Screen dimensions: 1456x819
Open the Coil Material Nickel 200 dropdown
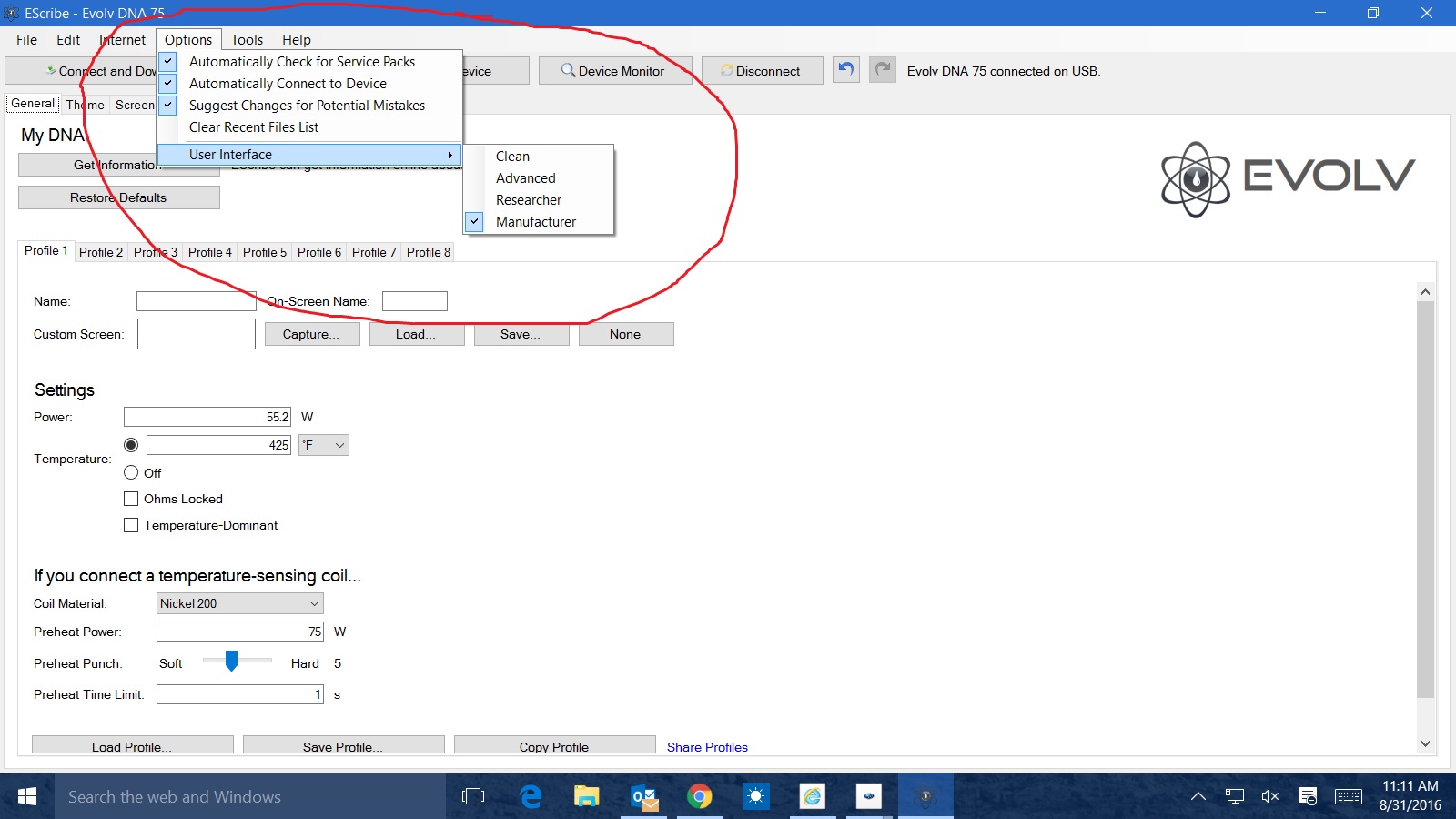[239, 603]
